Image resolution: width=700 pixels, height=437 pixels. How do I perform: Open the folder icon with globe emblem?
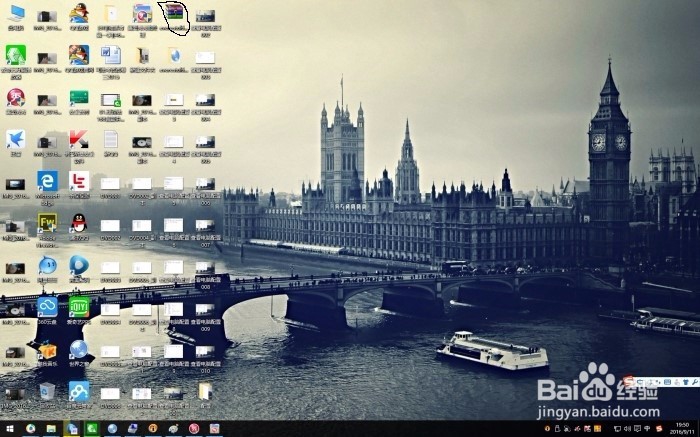pos(174,55)
